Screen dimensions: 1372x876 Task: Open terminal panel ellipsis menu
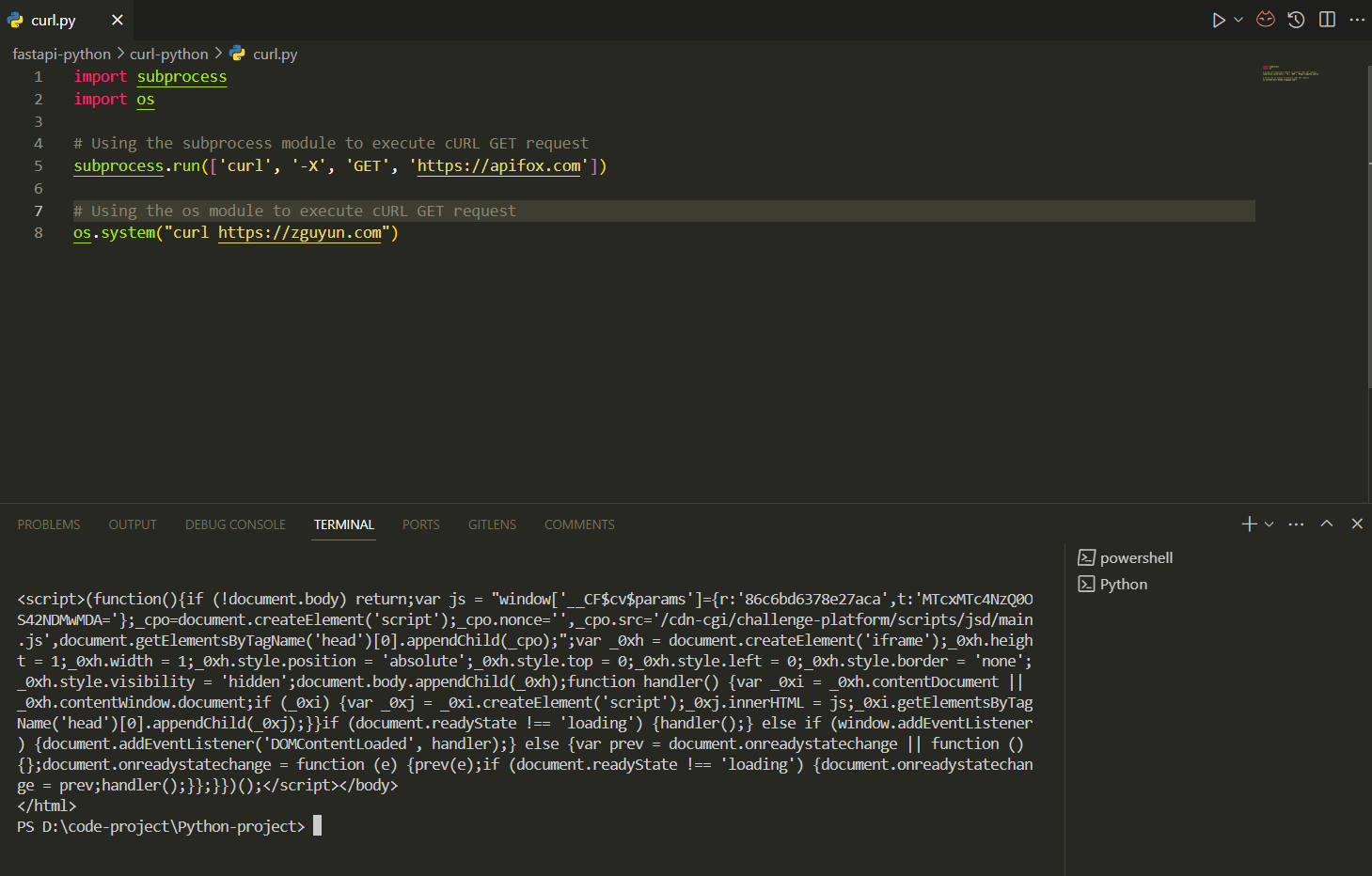pos(1296,524)
